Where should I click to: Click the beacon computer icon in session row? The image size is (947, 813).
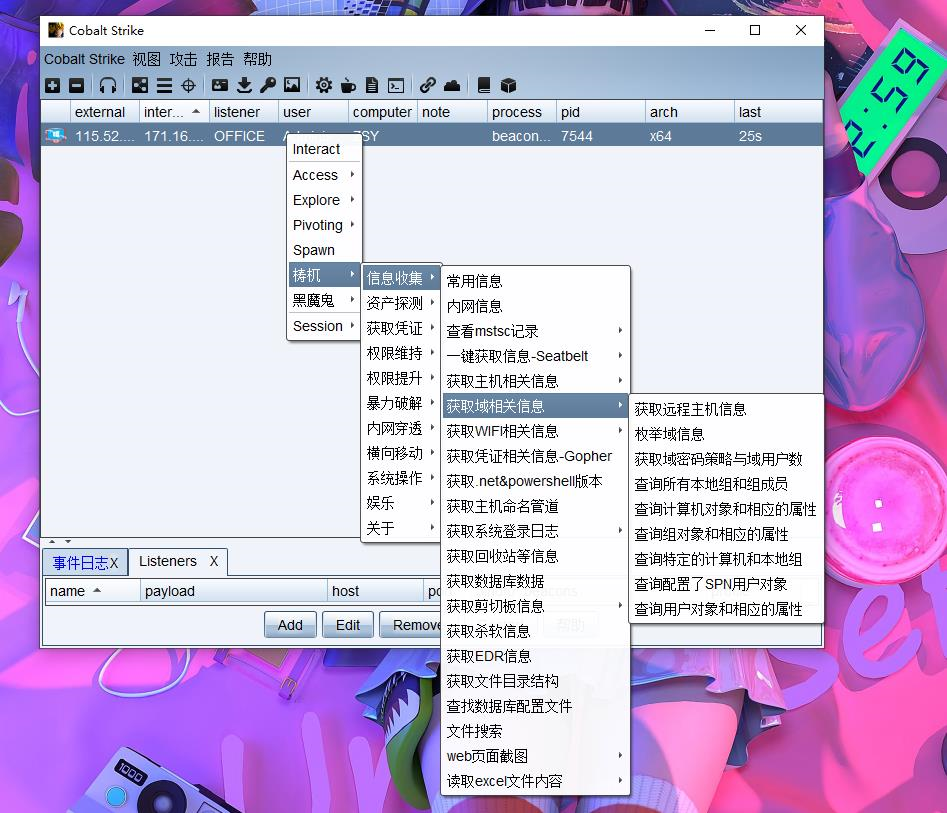point(56,136)
